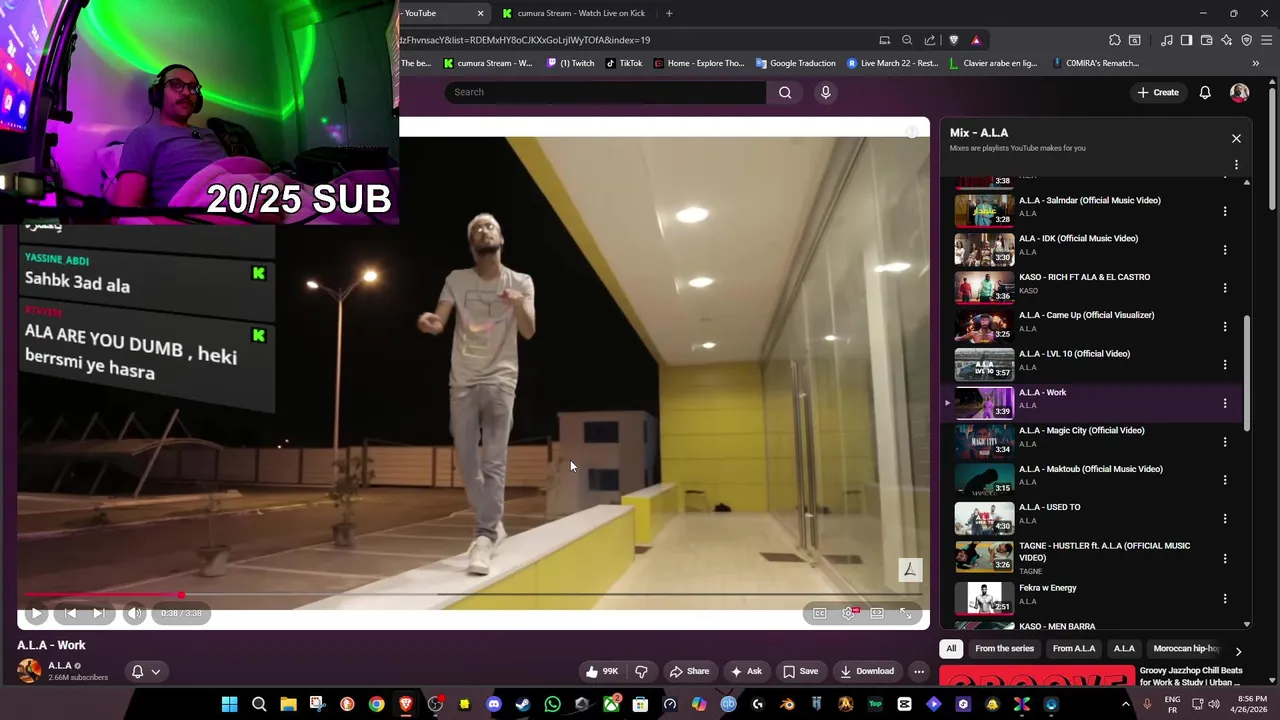Image resolution: width=1280 pixels, height=720 pixels.
Task: Click the YouTube search magnifier button
Action: tap(785, 92)
